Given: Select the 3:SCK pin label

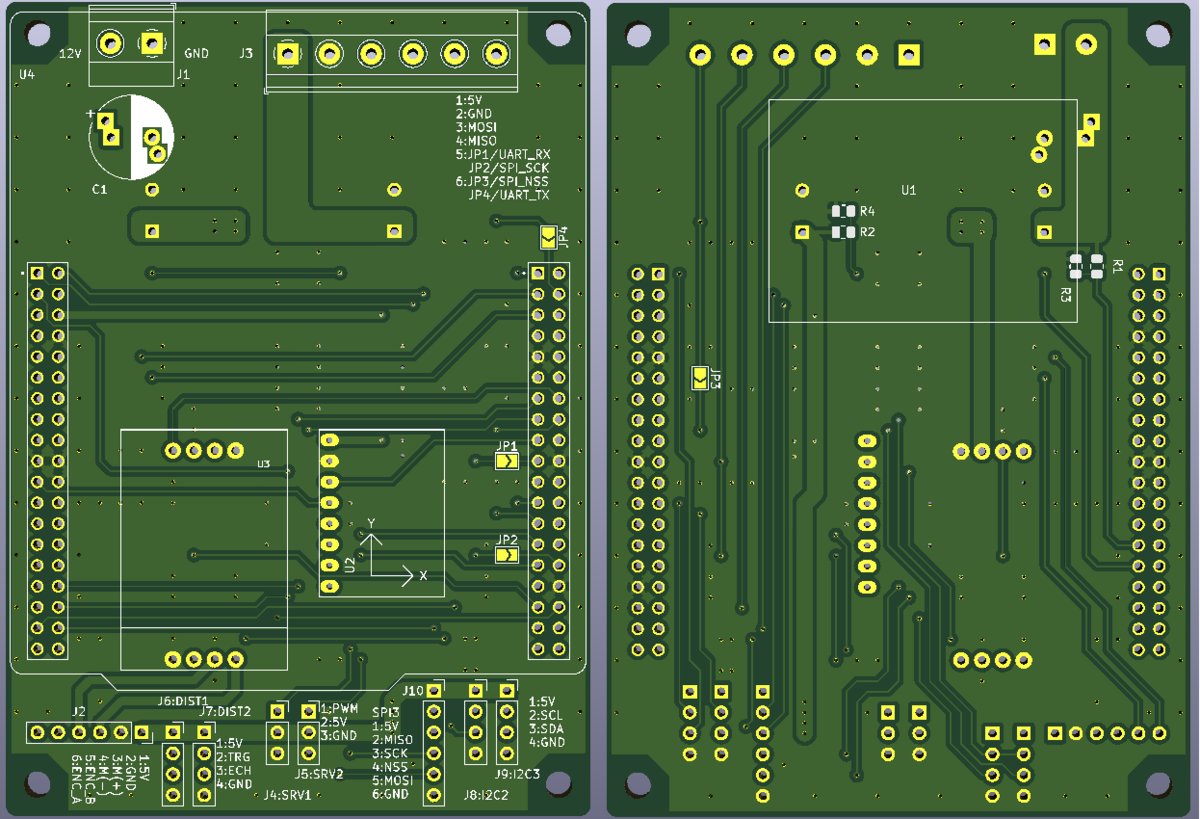Looking at the screenshot, I should pos(390,753).
